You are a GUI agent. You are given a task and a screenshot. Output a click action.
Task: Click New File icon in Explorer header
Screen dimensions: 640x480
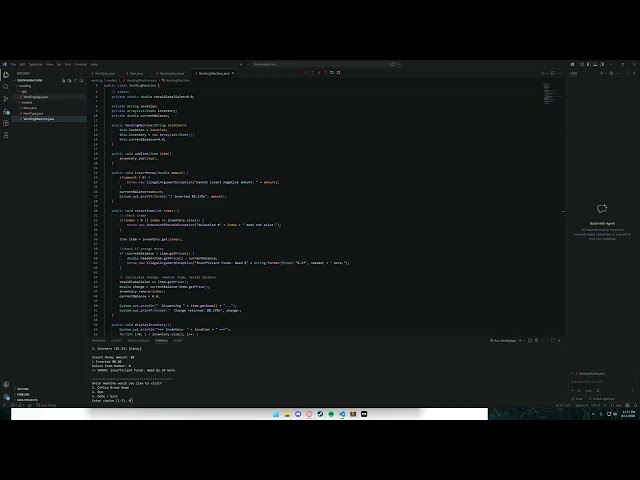tap(64, 80)
